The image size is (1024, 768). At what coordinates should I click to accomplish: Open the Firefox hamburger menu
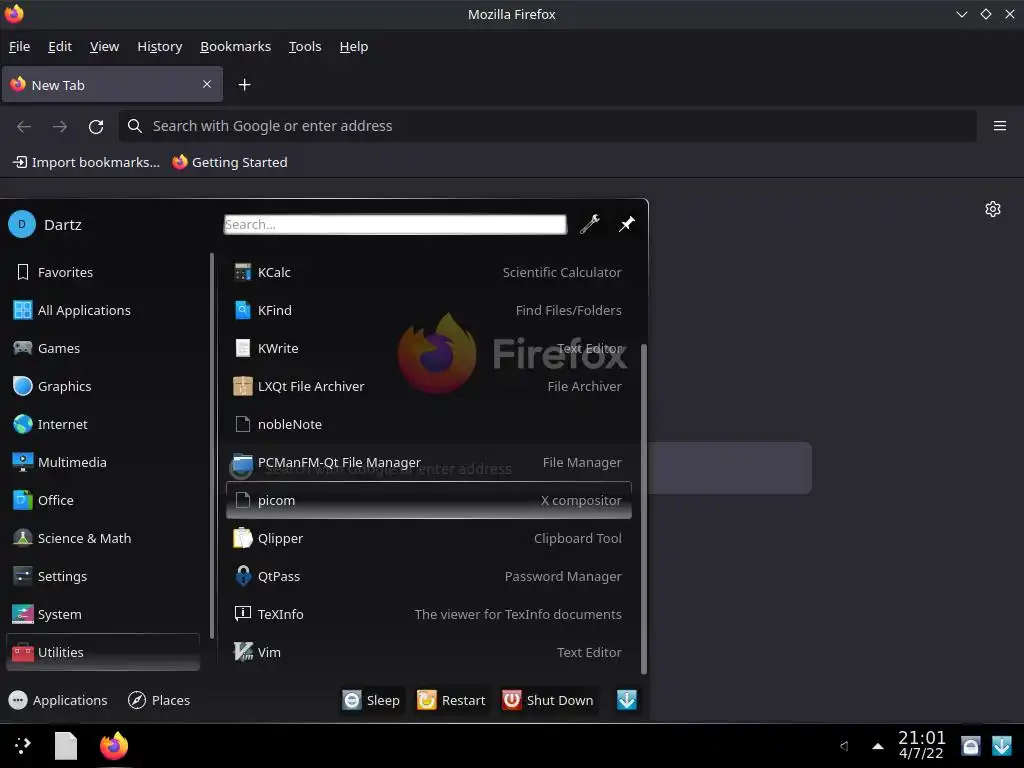[x=1000, y=126]
